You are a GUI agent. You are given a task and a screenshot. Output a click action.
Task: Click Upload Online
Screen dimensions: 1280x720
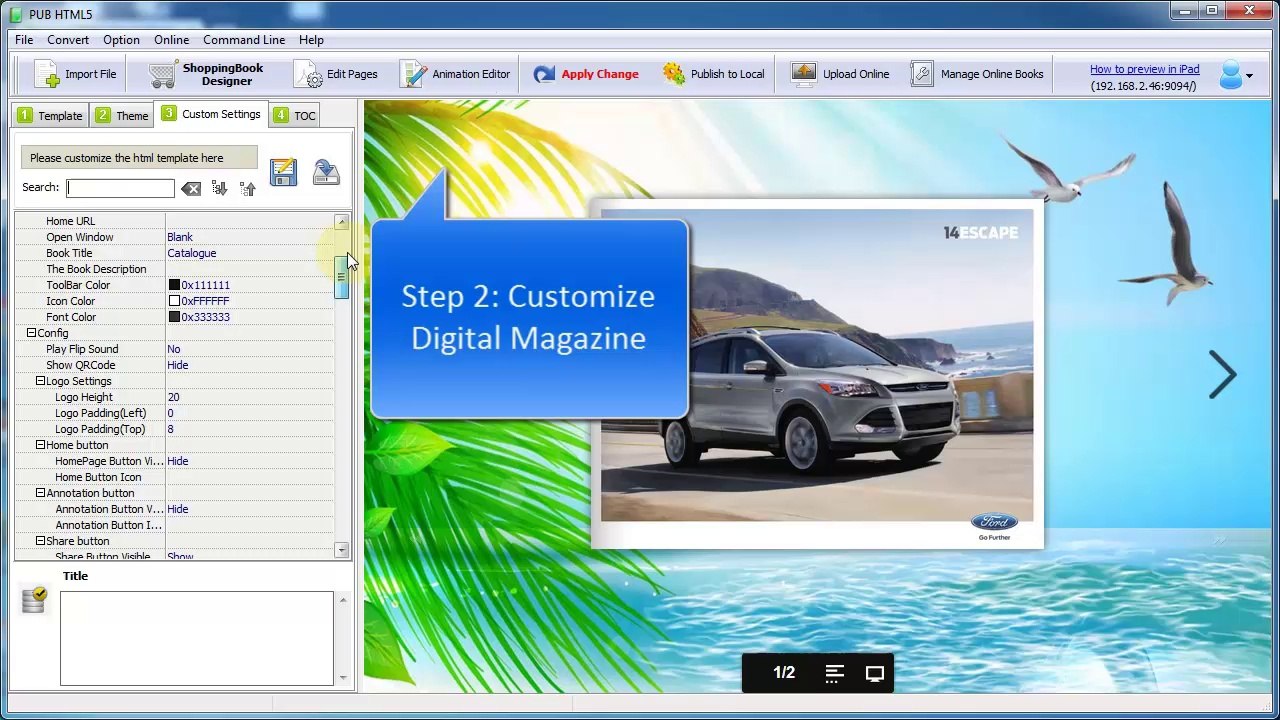(x=840, y=74)
